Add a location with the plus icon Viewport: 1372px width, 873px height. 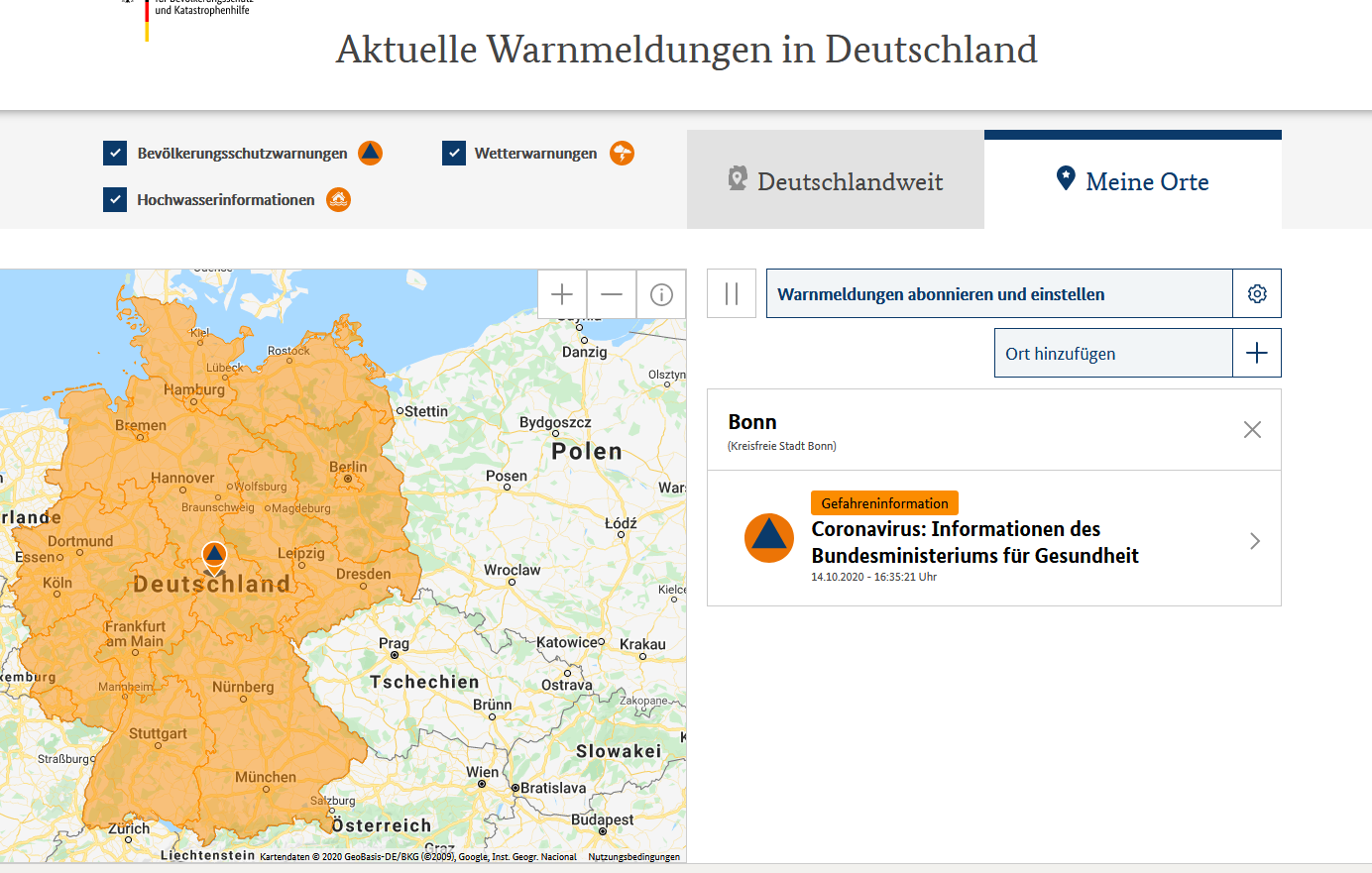pos(1257,353)
